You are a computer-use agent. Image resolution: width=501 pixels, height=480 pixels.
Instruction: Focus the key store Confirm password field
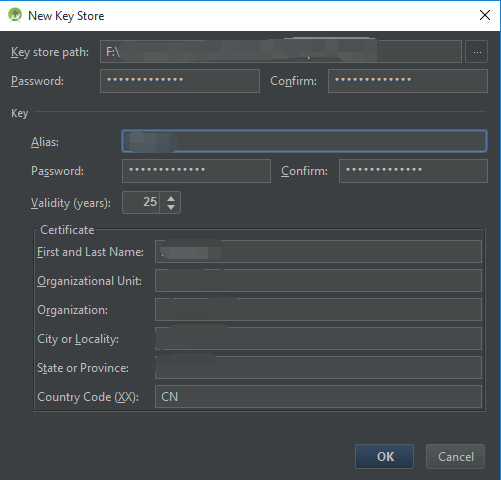pyautogui.click(x=408, y=81)
